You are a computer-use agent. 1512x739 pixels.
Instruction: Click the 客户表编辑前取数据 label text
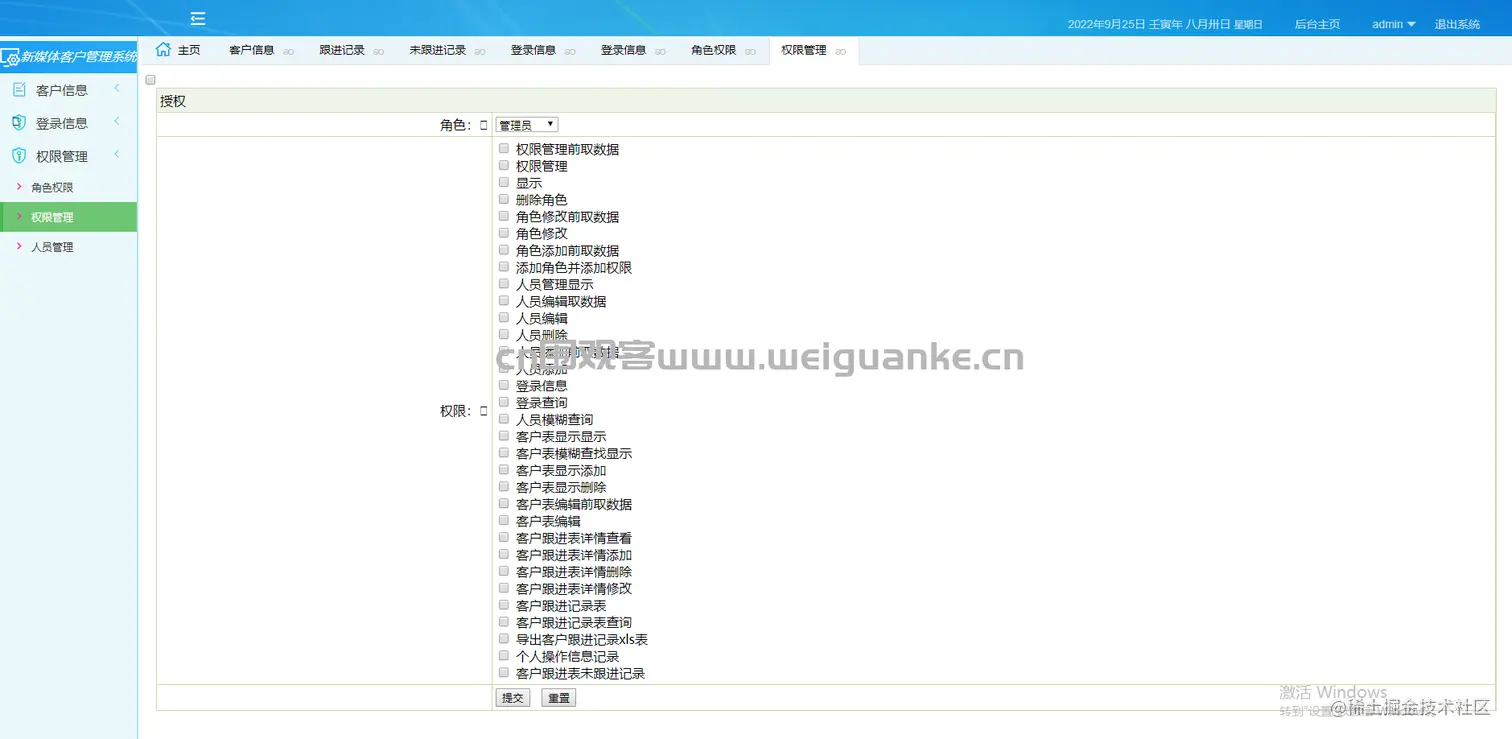point(574,505)
